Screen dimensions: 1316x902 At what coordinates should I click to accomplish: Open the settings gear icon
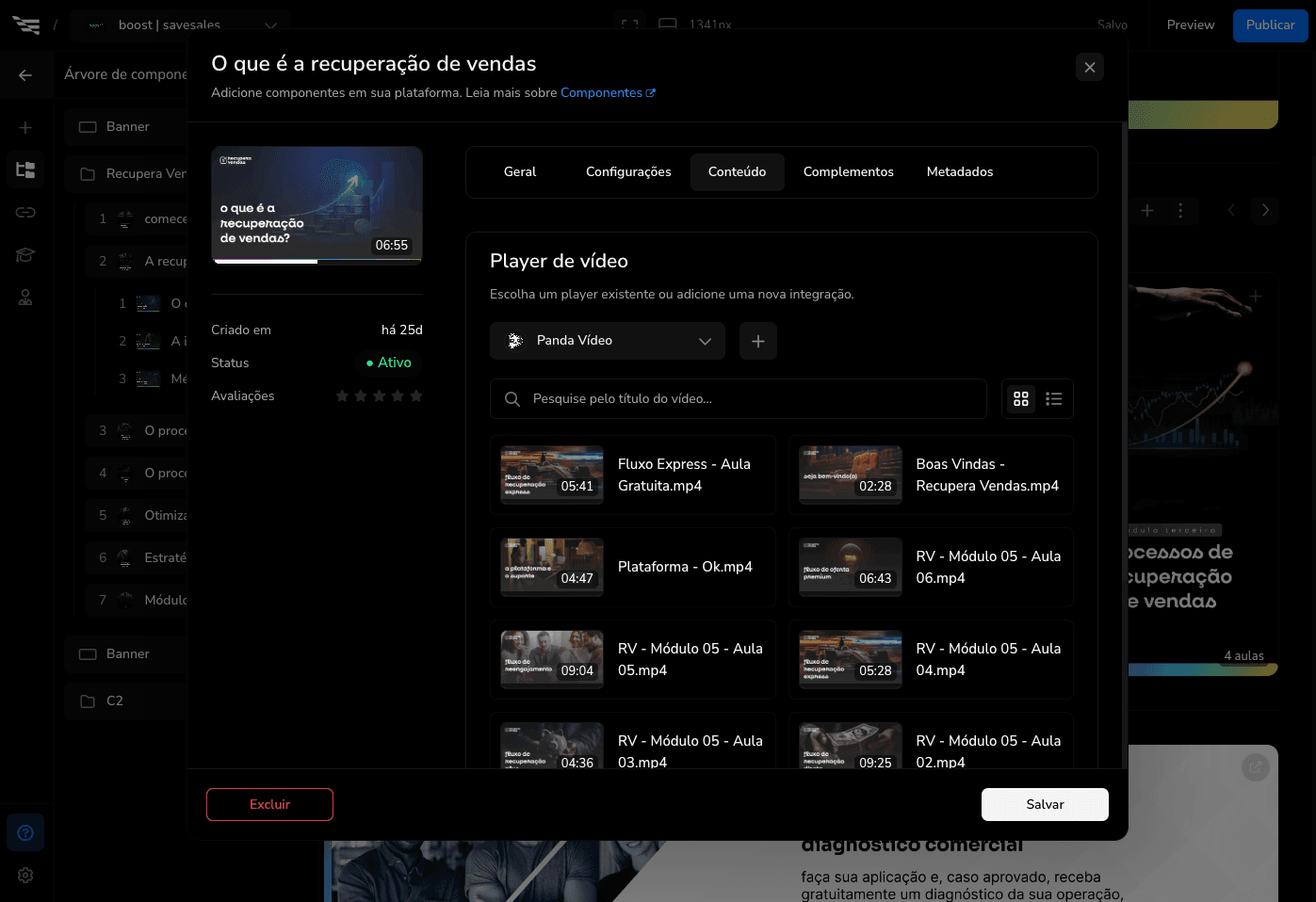coord(25,875)
